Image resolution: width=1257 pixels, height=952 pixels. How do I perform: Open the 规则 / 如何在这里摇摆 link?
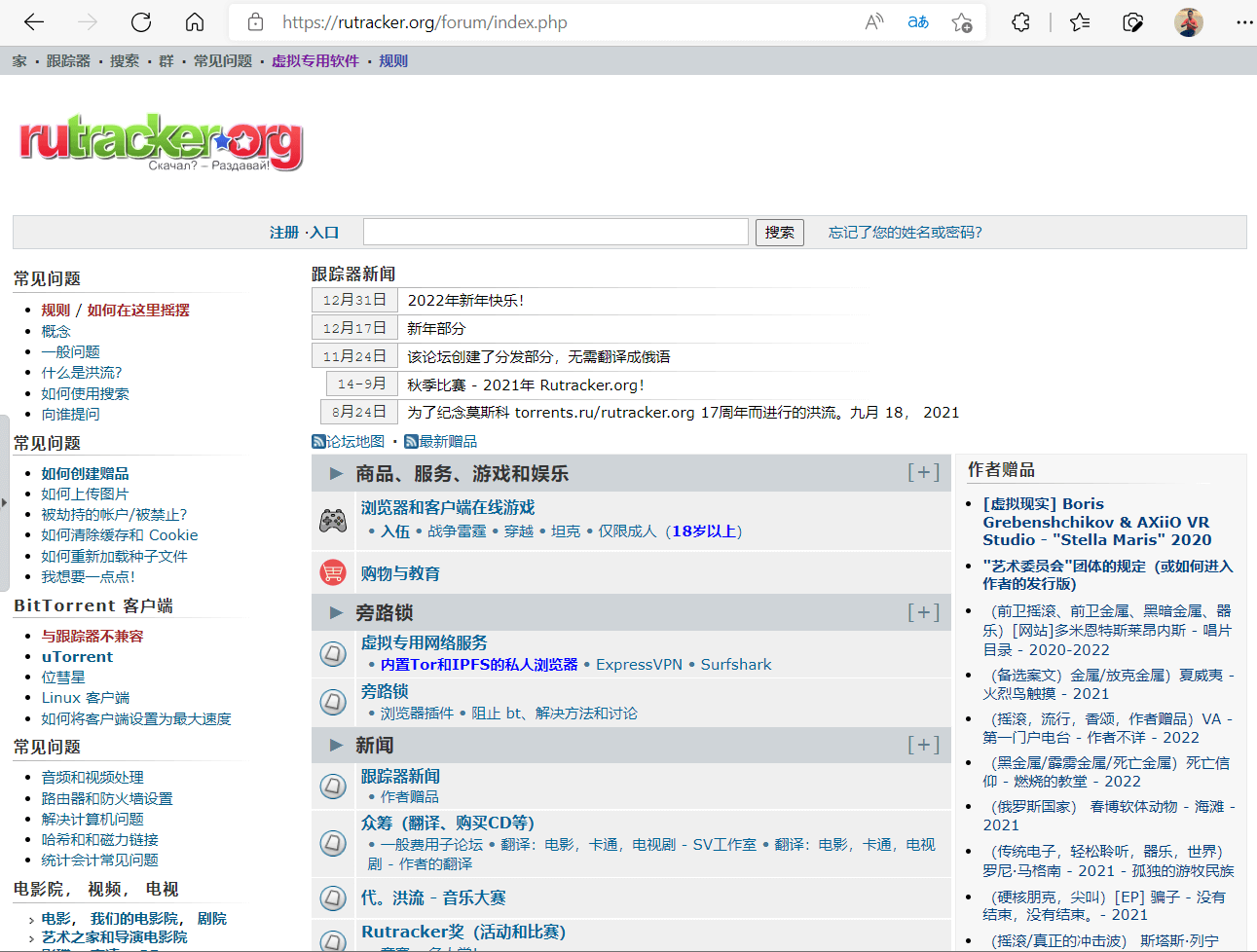click(116, 310)
